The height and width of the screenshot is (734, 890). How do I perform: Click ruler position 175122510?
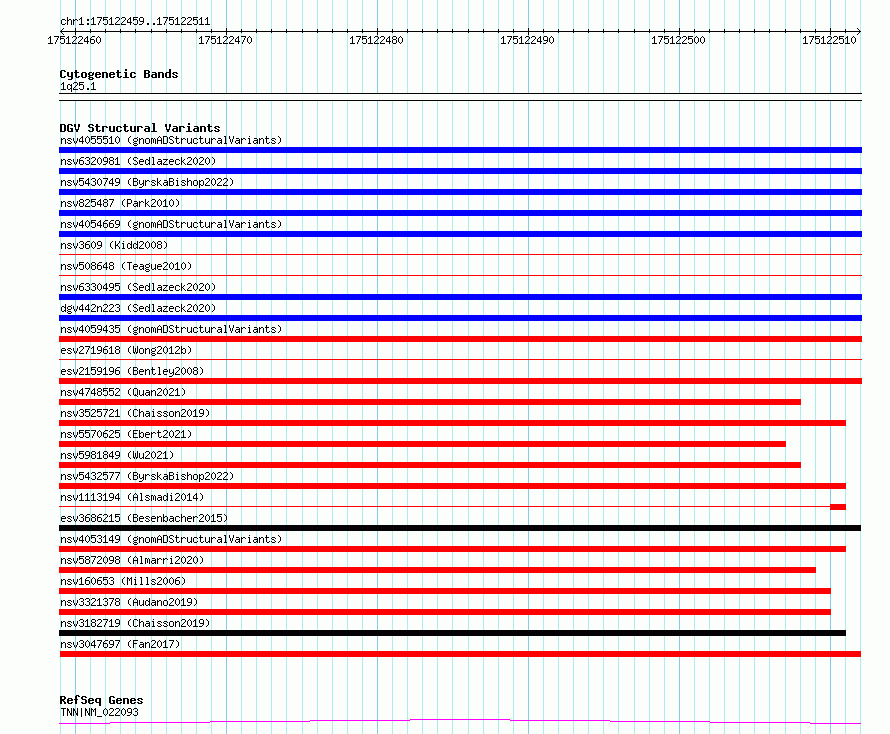click(x=829, y=40)
